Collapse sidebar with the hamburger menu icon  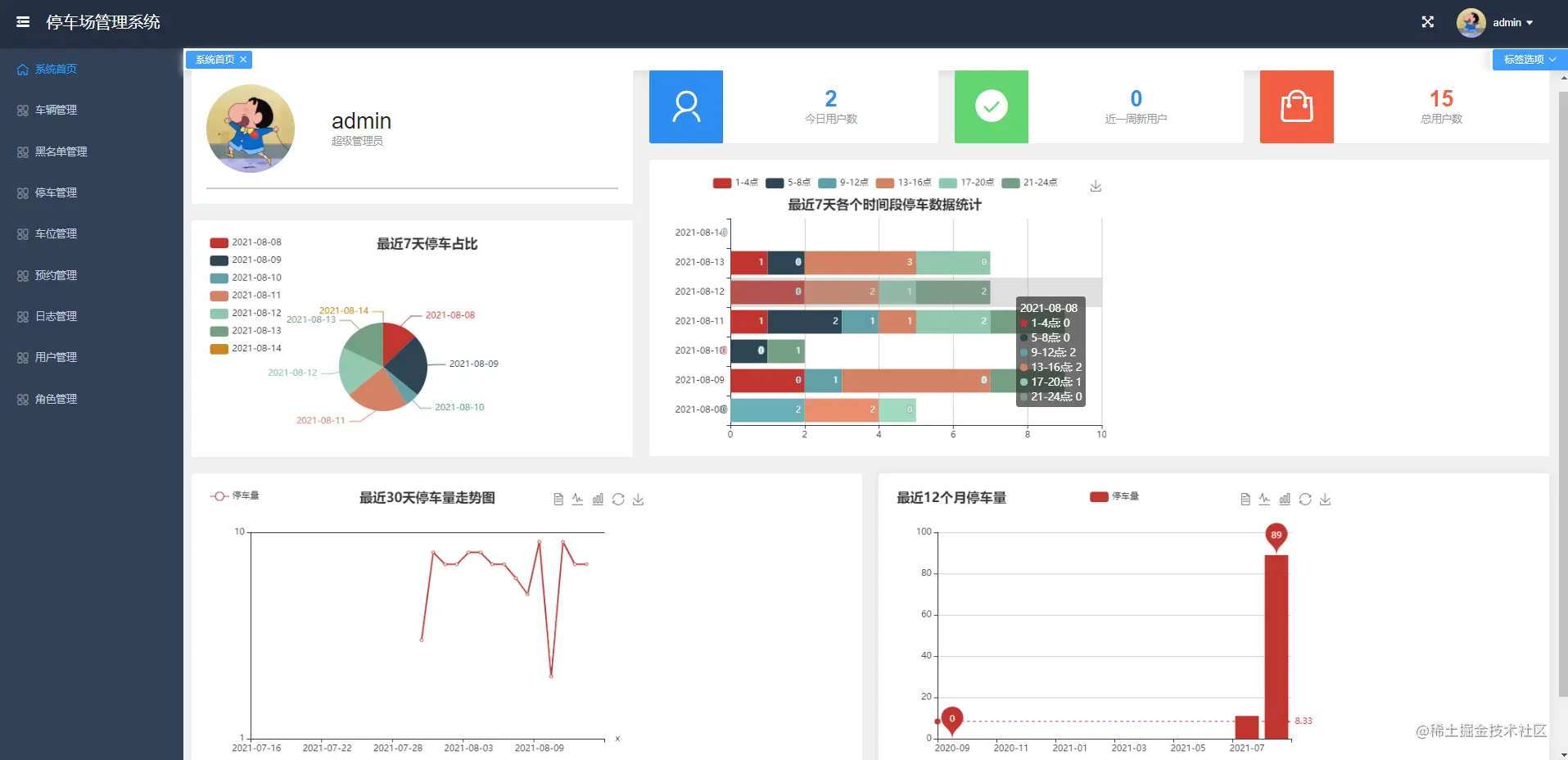23,22
